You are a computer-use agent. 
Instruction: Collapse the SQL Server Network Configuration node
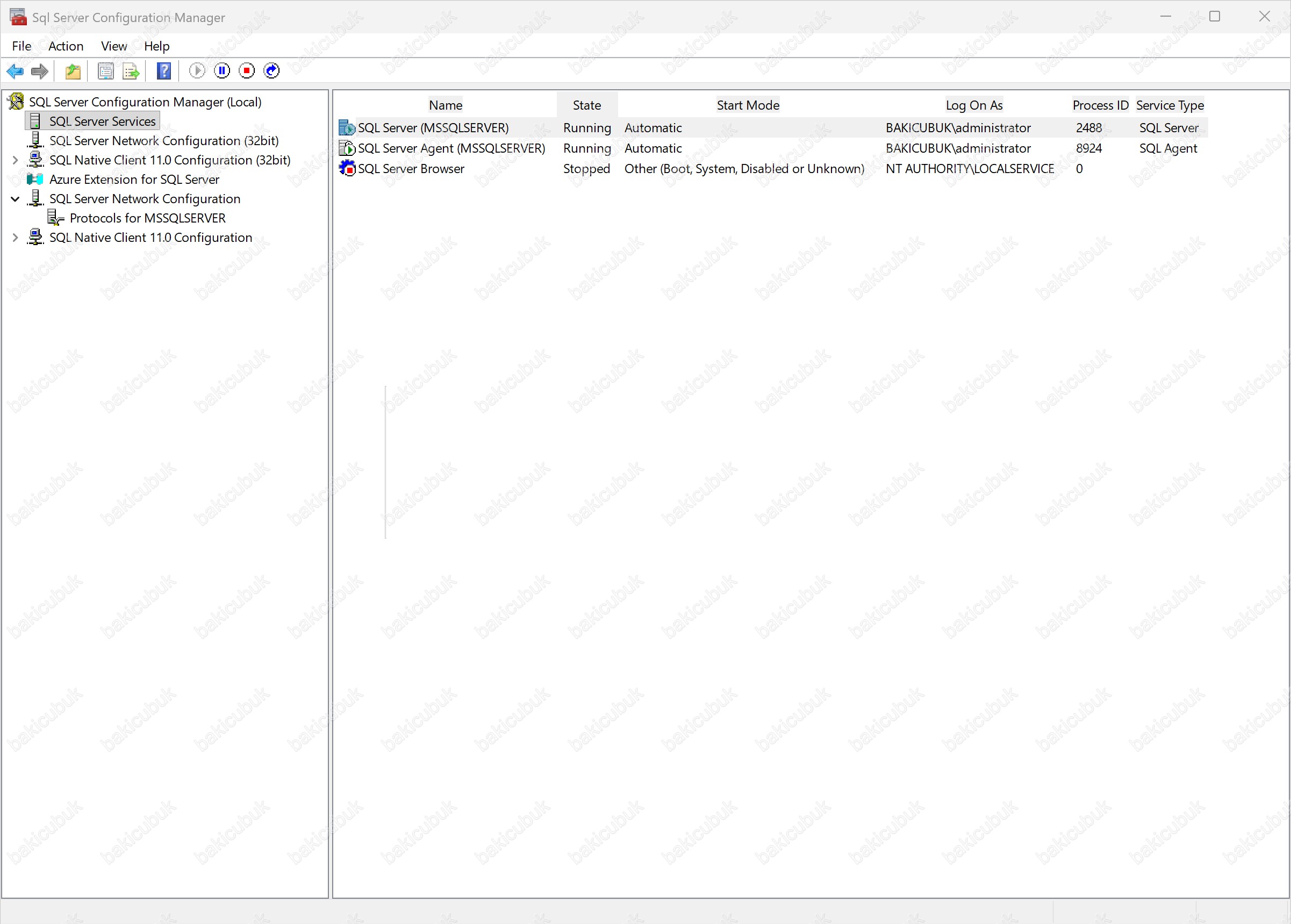(16, 199)
